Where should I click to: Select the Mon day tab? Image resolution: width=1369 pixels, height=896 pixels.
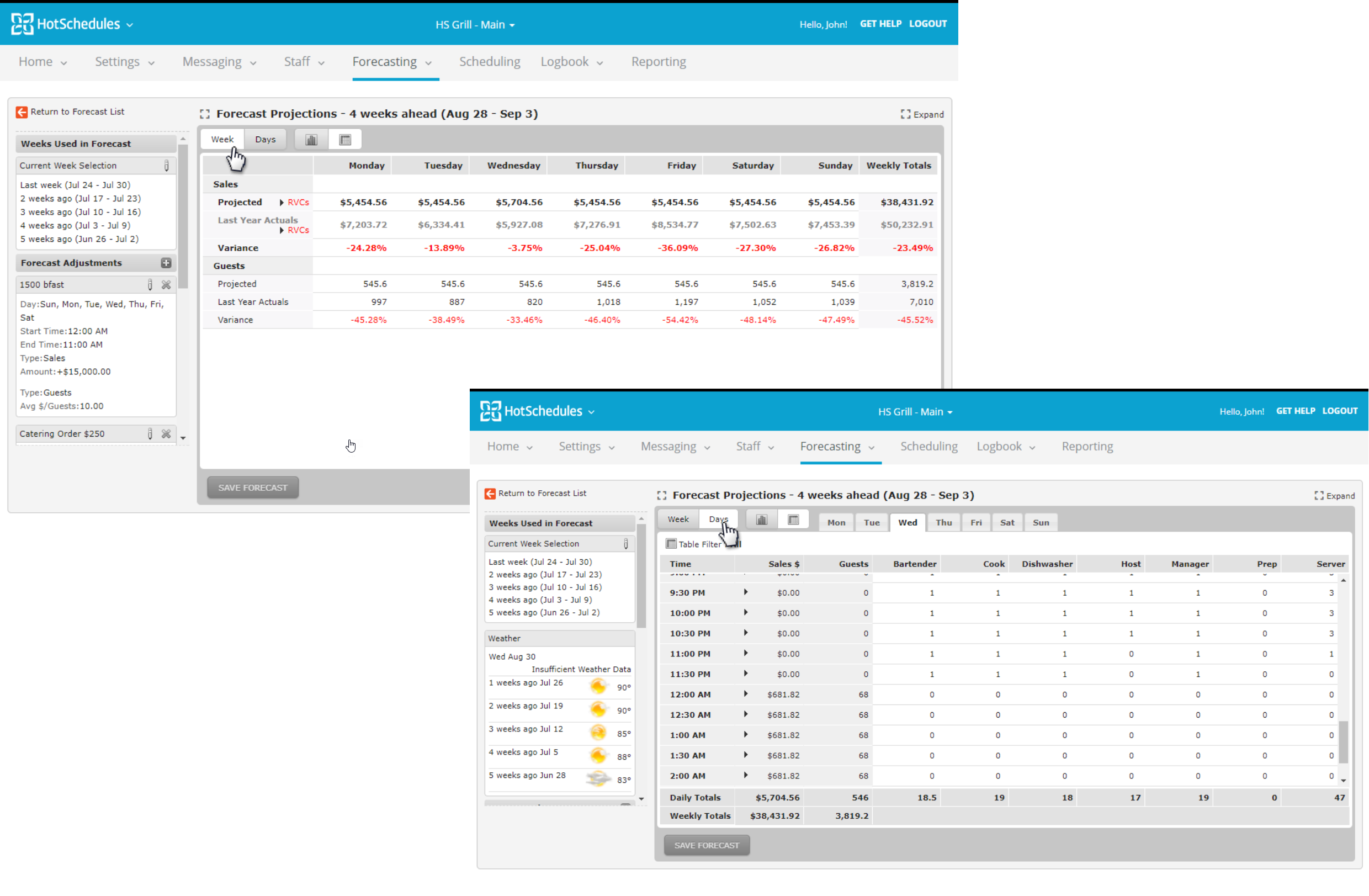point(836,523)
